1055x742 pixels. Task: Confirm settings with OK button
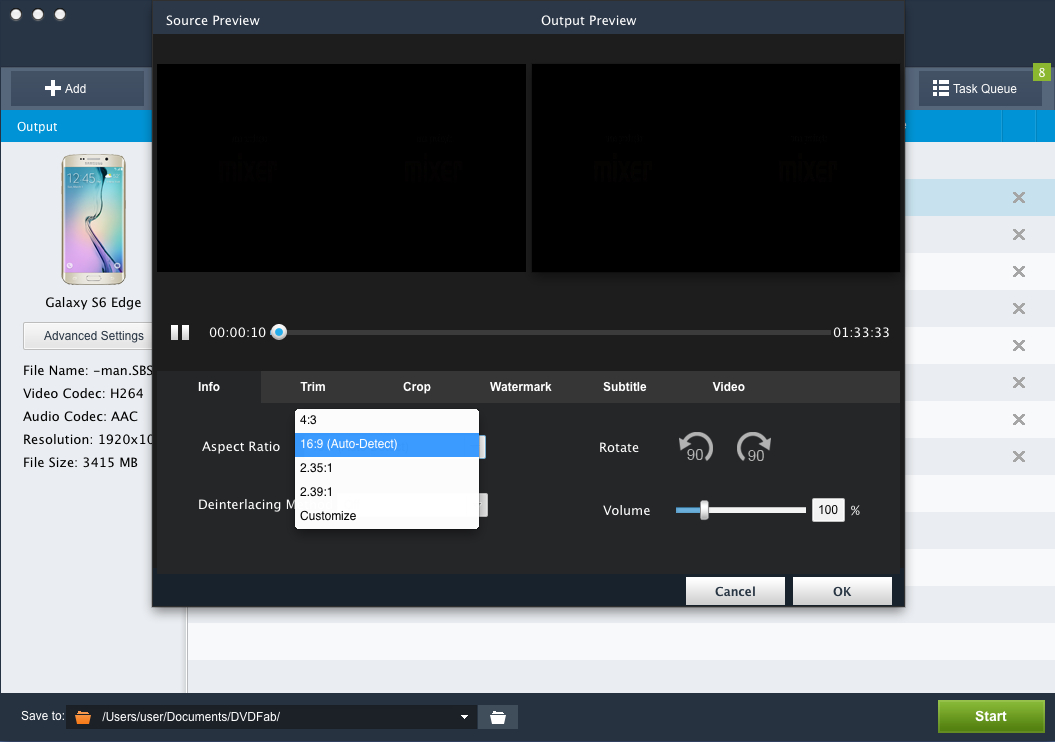tap(842, 591)
